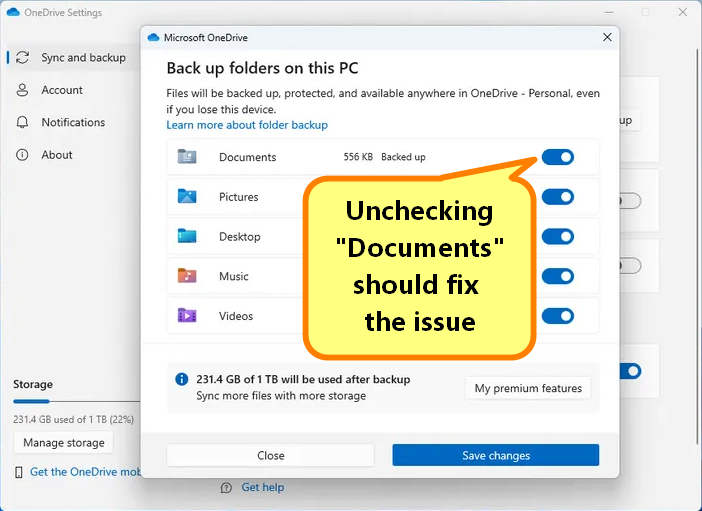This screenshot has height=511, width=702.
Task: Click the OneDrive cloud icon in dialog title
Action: (x=154, y=38)
